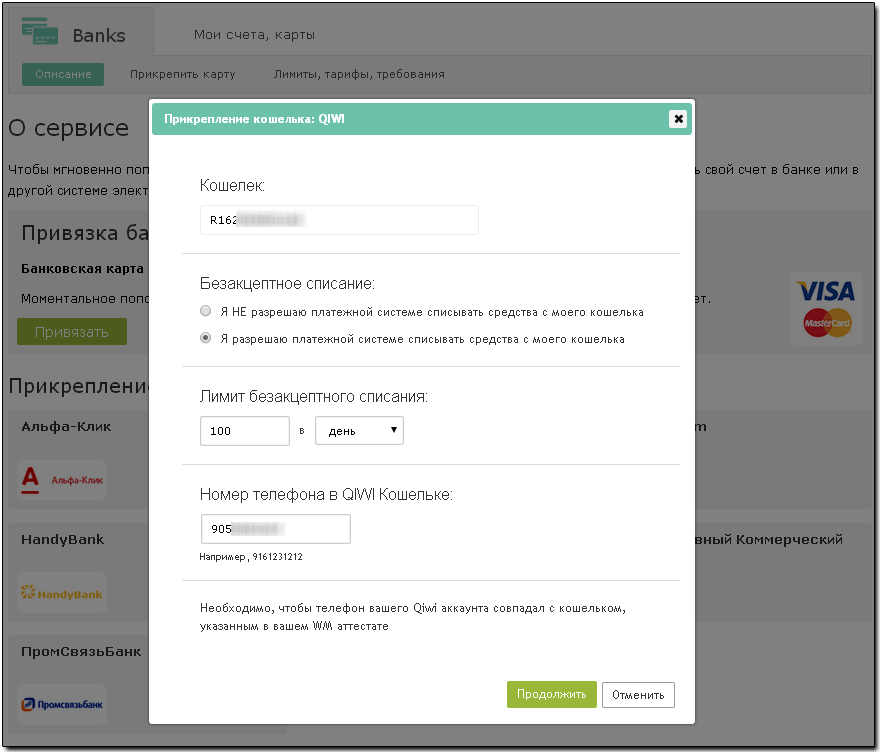
Task: Click the MasterCard logo
Action: (827, 323)
